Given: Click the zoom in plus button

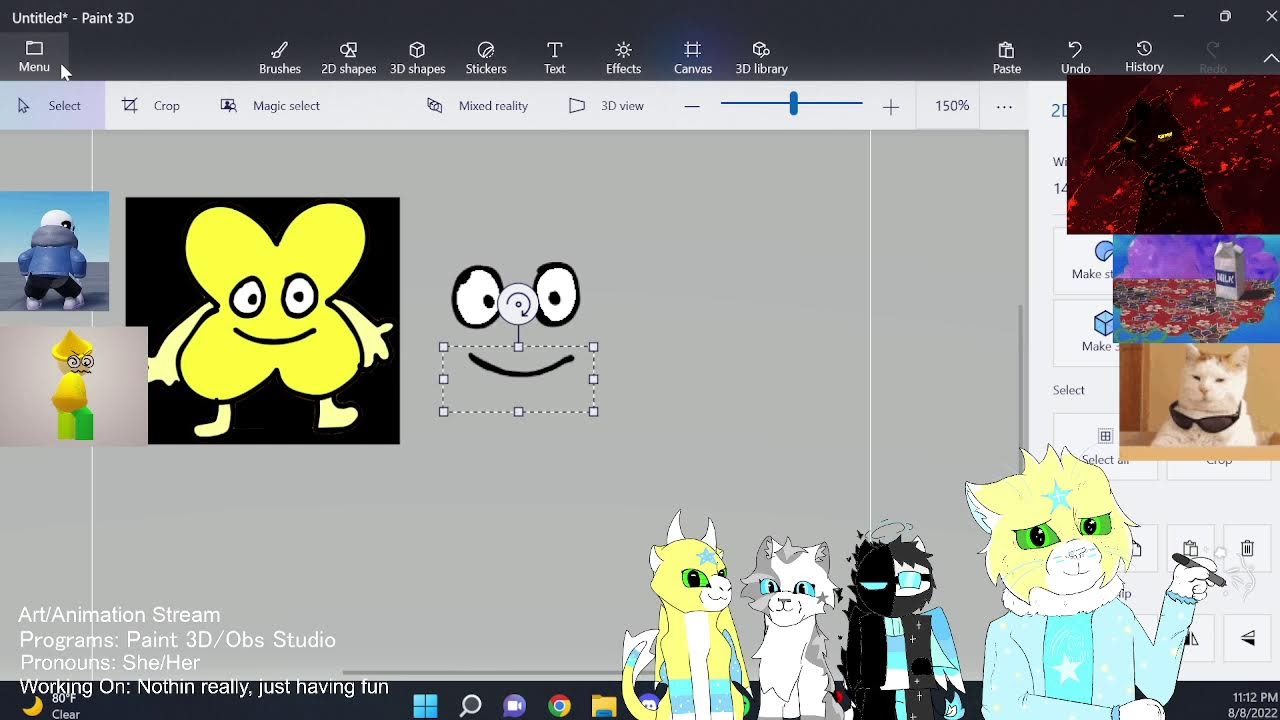Looking at the screenshot, I should tap(890, 106).
